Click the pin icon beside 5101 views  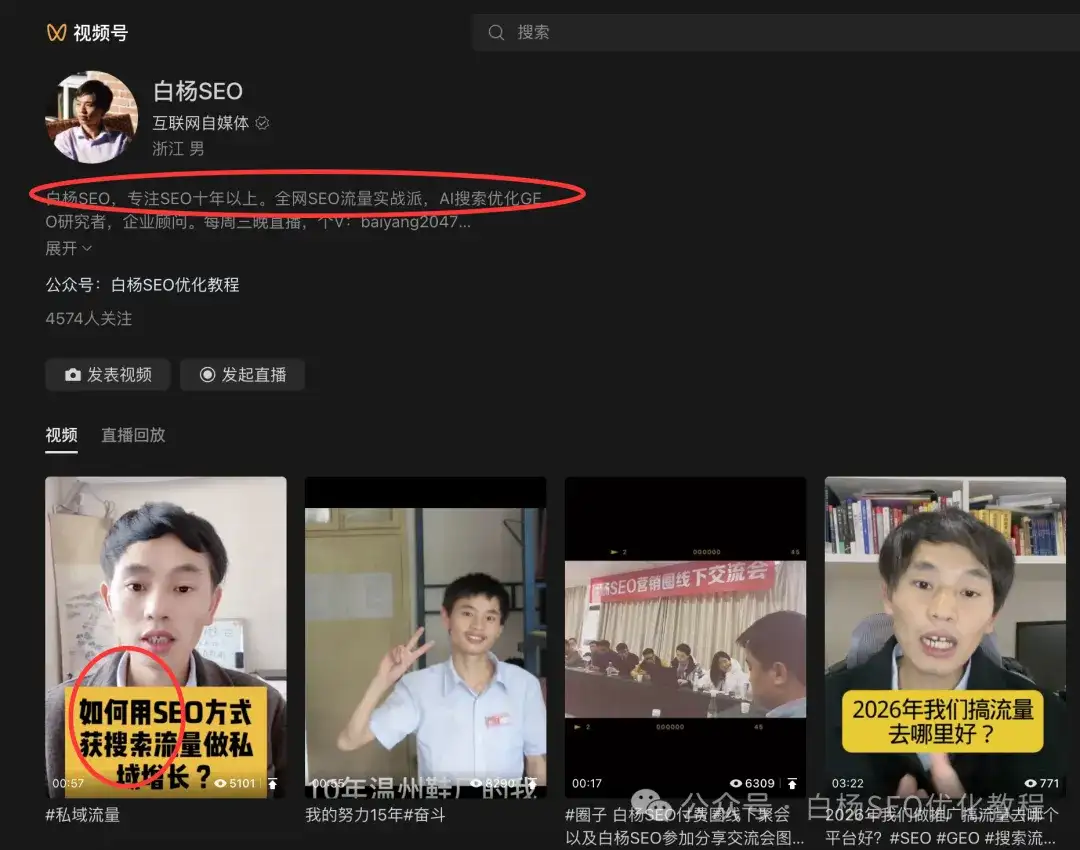[x=273, y=783]
